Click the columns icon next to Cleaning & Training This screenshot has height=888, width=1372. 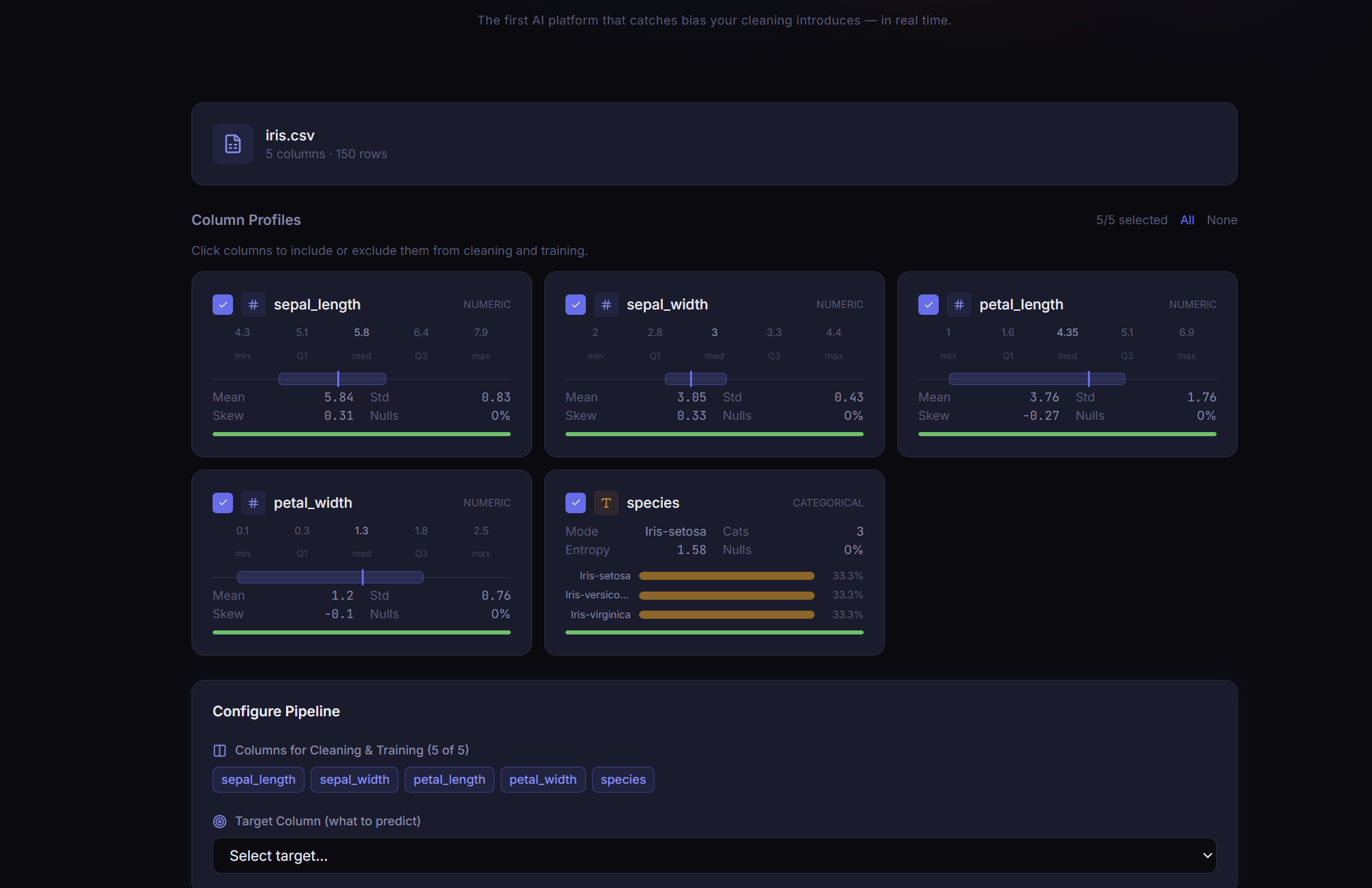point(219,750)
